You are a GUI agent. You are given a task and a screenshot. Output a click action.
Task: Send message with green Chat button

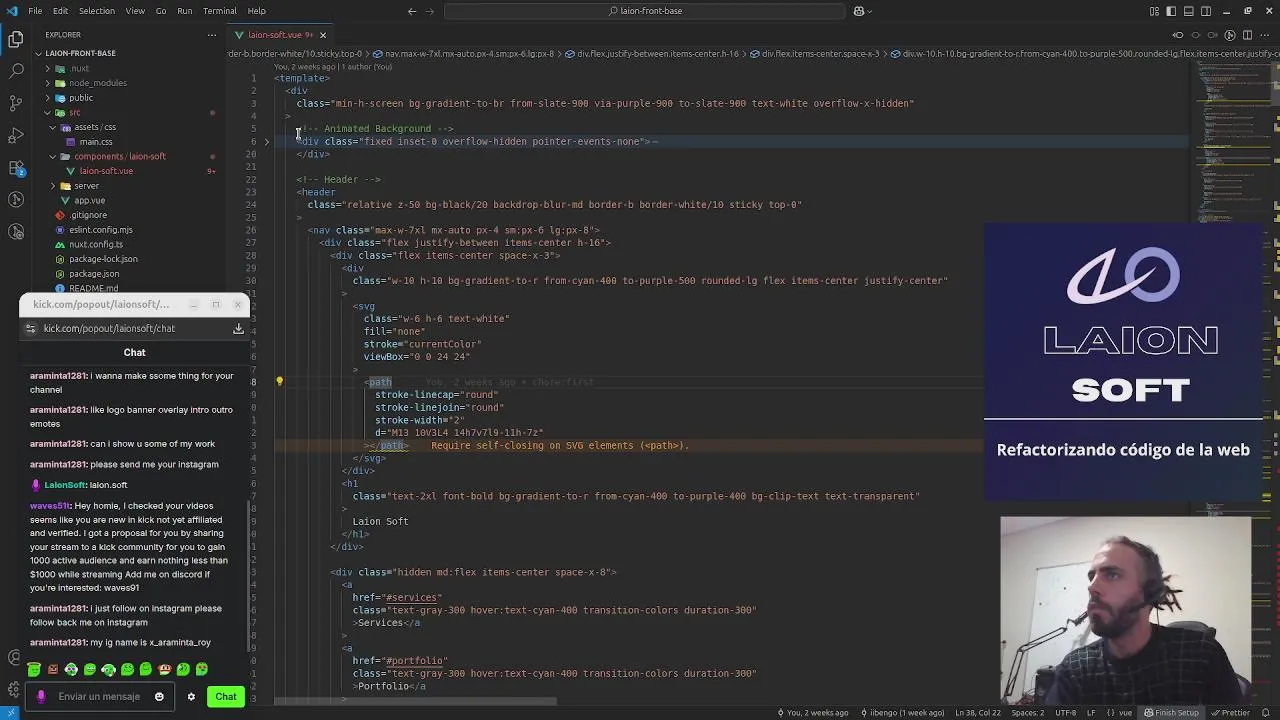(225, 697)
